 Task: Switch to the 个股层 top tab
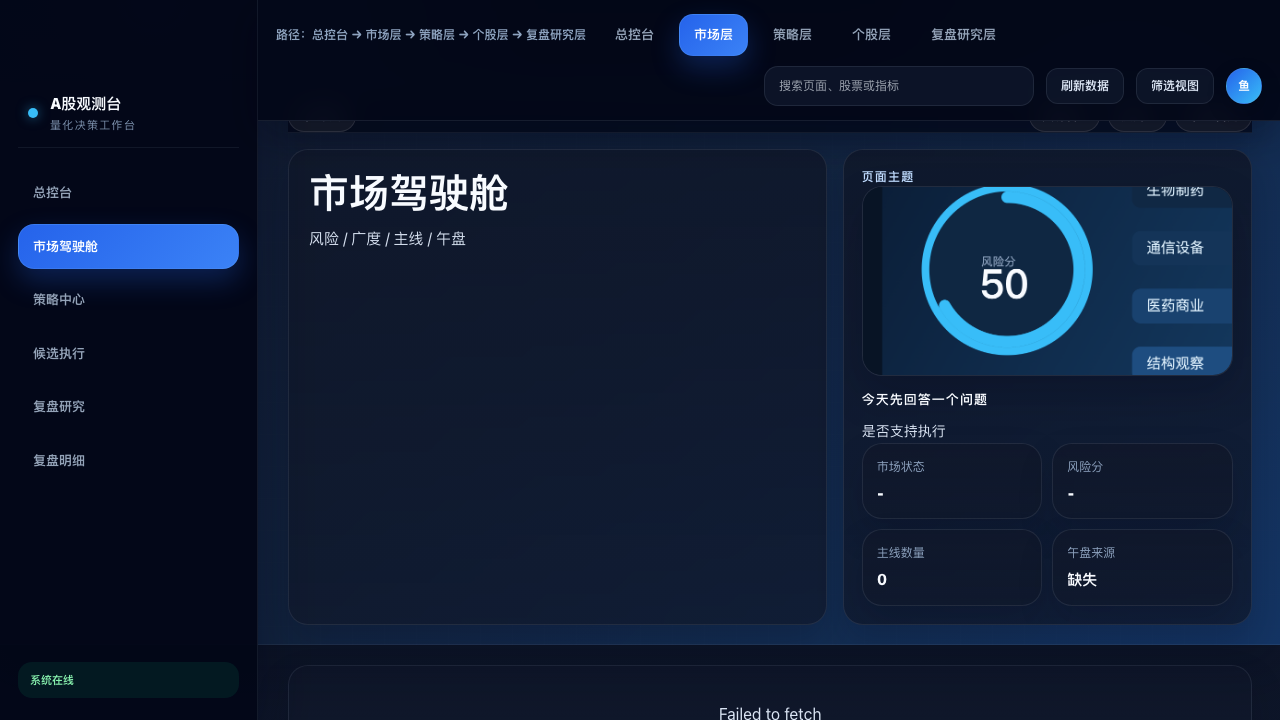tap(871, 35)
